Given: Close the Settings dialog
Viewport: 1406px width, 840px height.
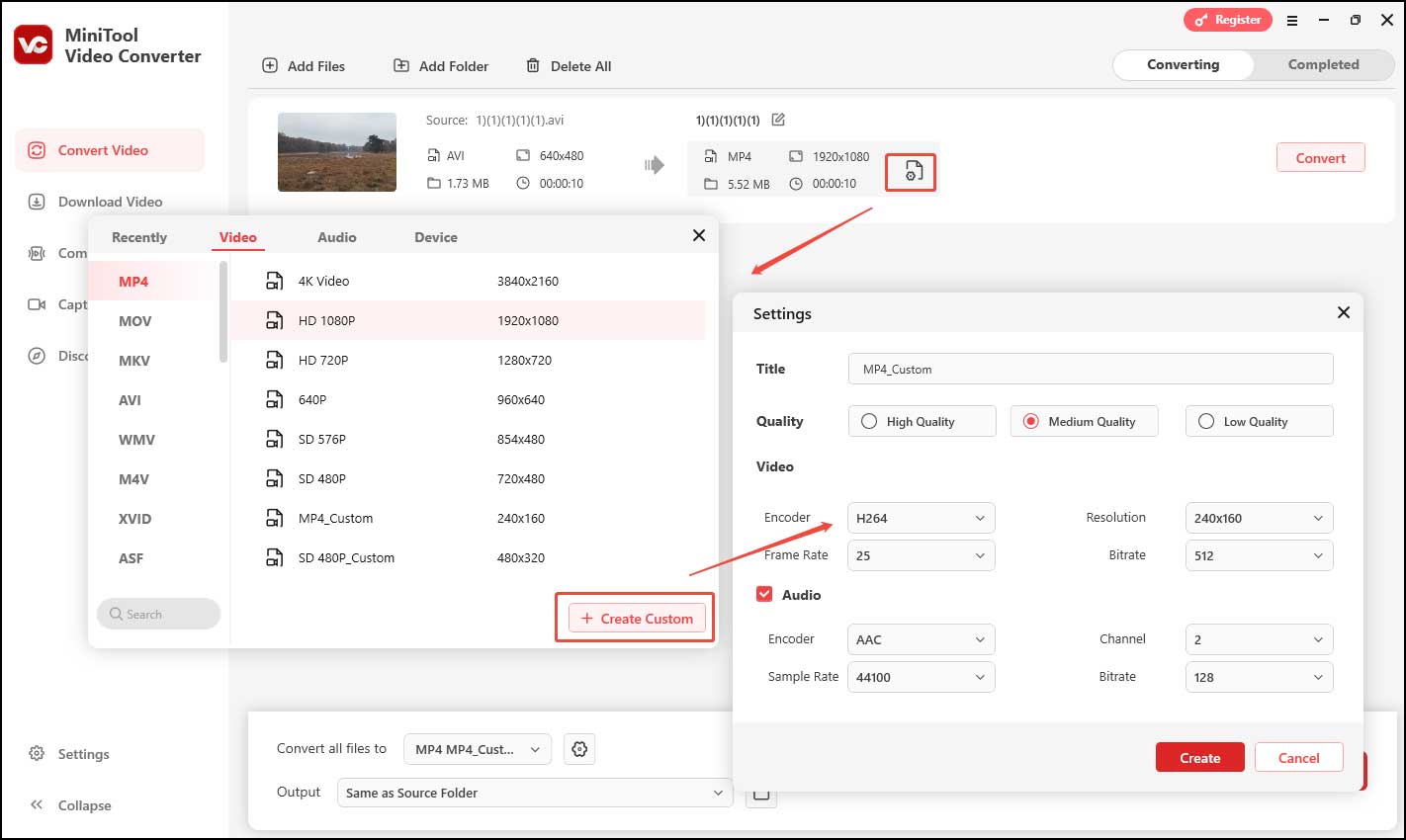Looking at the screenshot, I should click(x=1343, y=312).
